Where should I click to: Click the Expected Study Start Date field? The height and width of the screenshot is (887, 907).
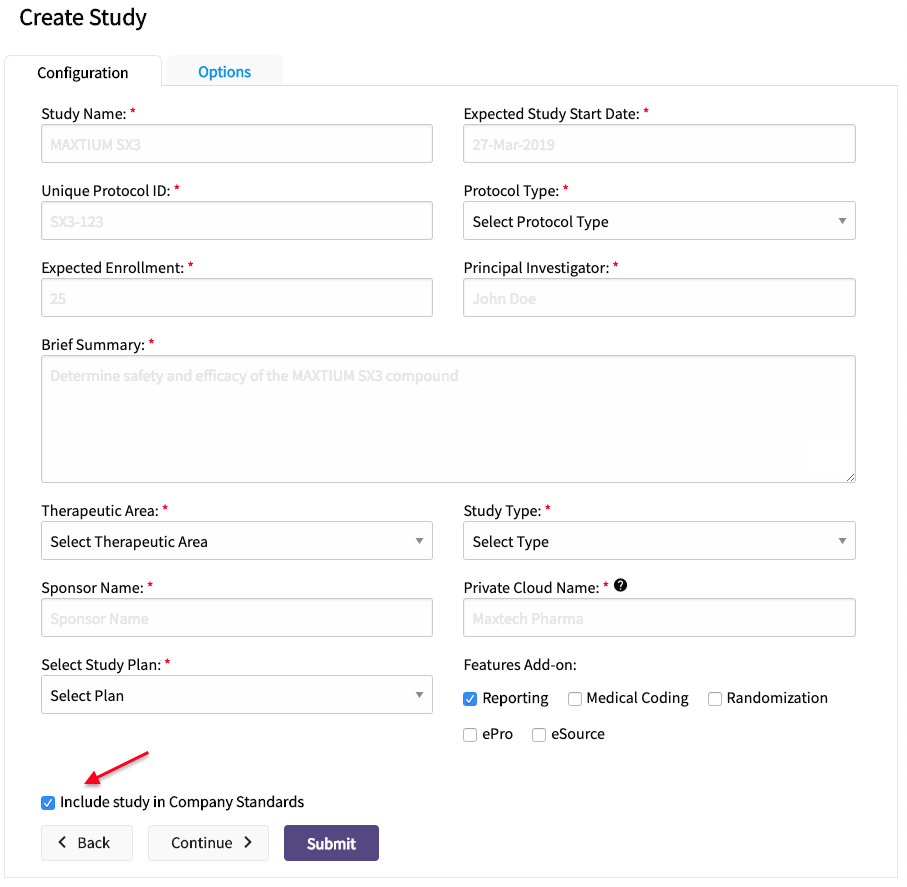[x=659, y=144]
